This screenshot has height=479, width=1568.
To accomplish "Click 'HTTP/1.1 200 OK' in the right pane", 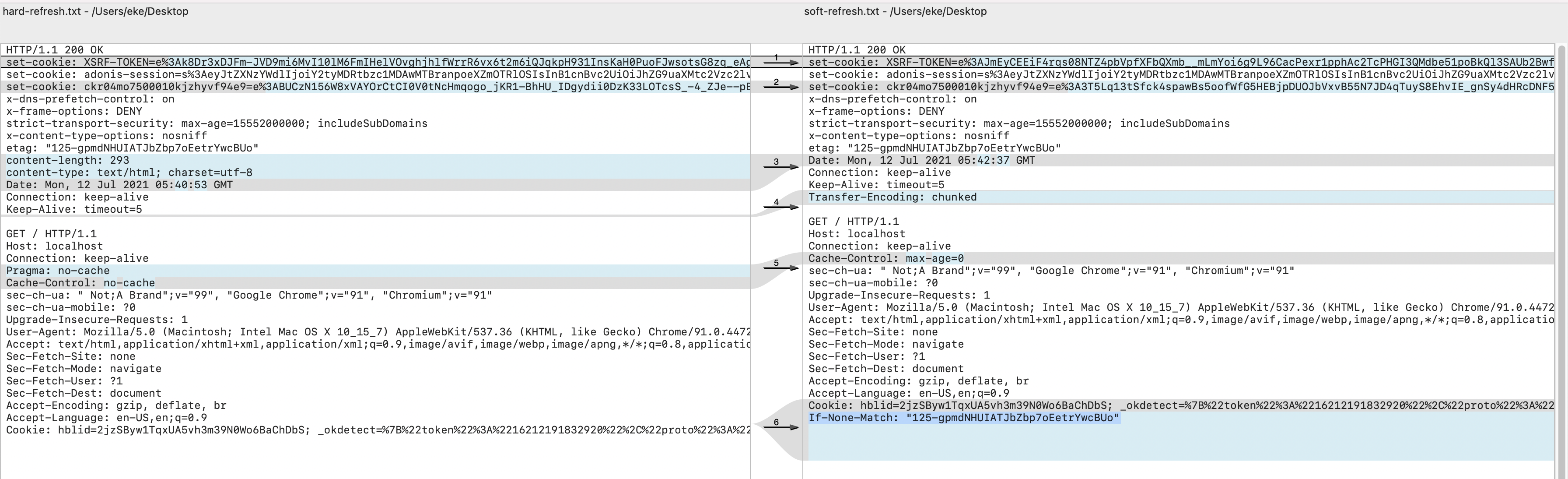I will 857,50.
